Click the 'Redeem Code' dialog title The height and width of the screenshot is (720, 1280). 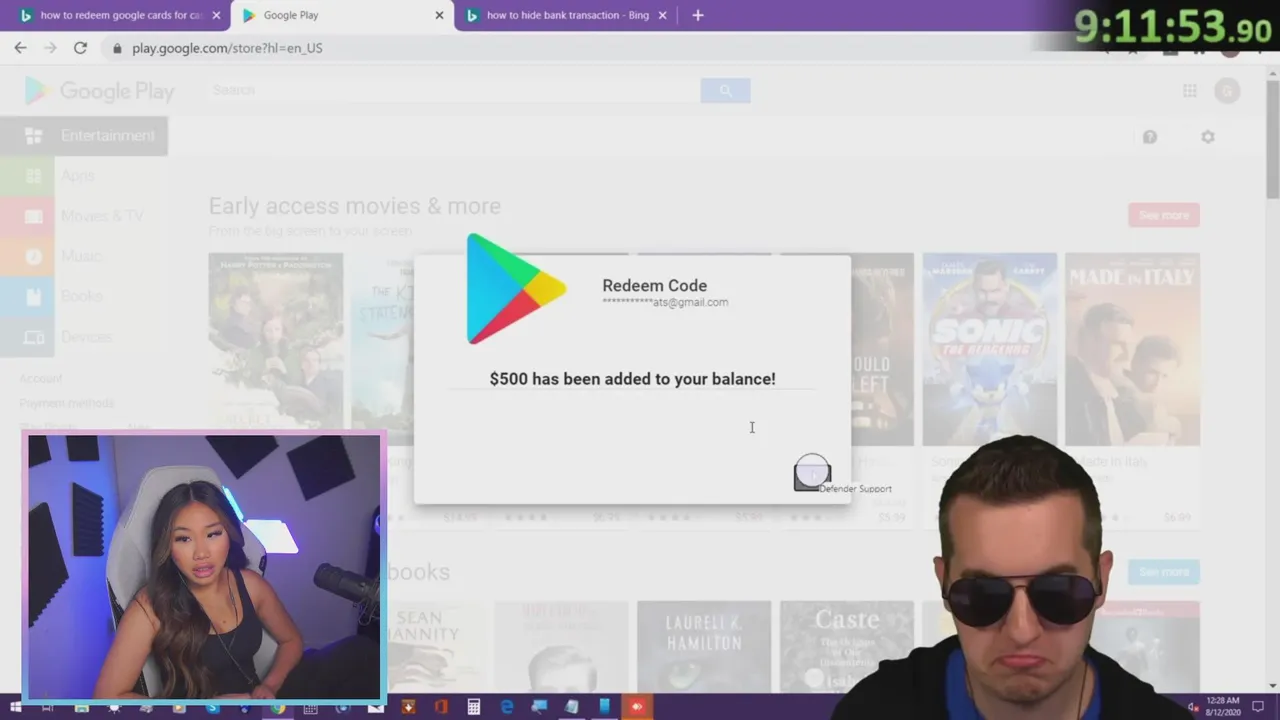pos(655,285)
